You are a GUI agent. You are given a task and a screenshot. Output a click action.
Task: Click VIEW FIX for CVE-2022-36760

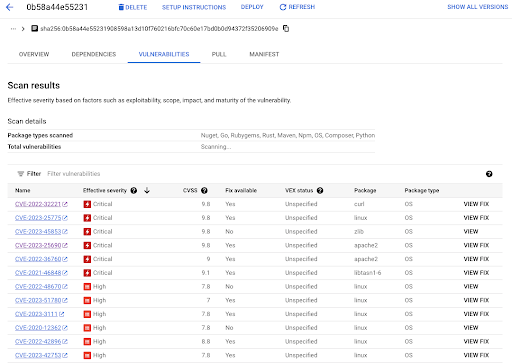pos(476,259)
